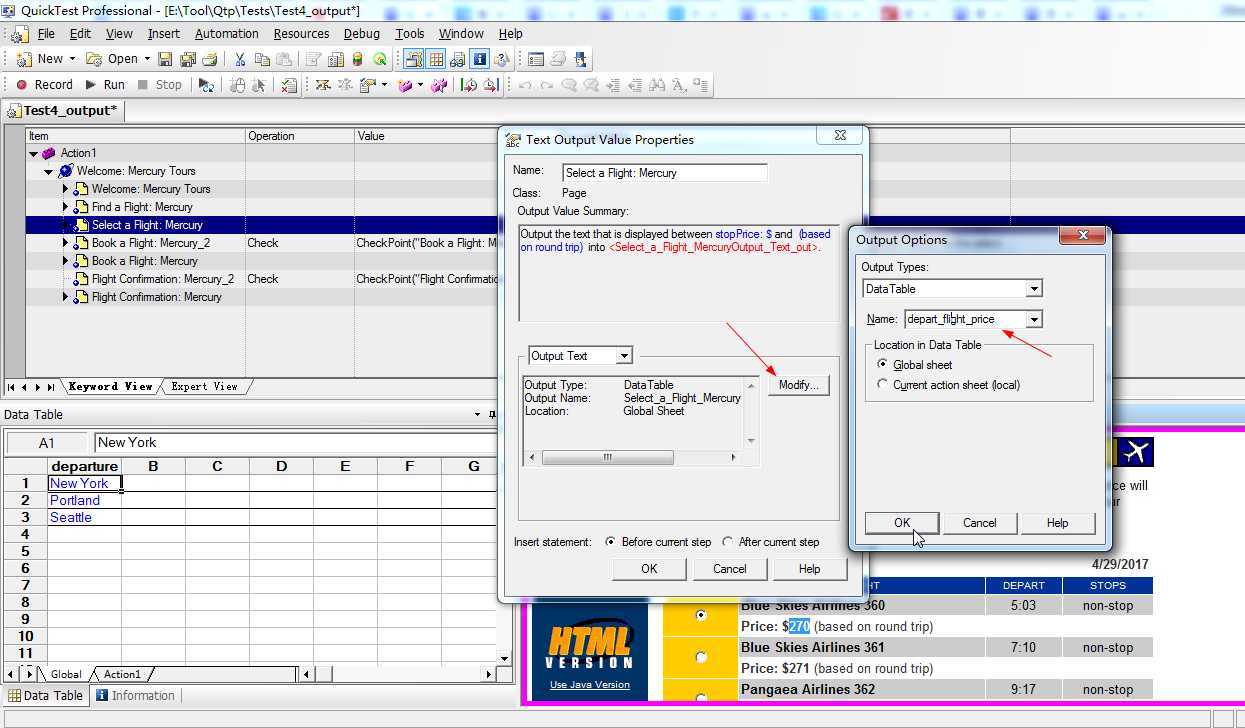1245x728 pixels.
Task: Select Current action sheet (local) option
Action: [882, 384]
